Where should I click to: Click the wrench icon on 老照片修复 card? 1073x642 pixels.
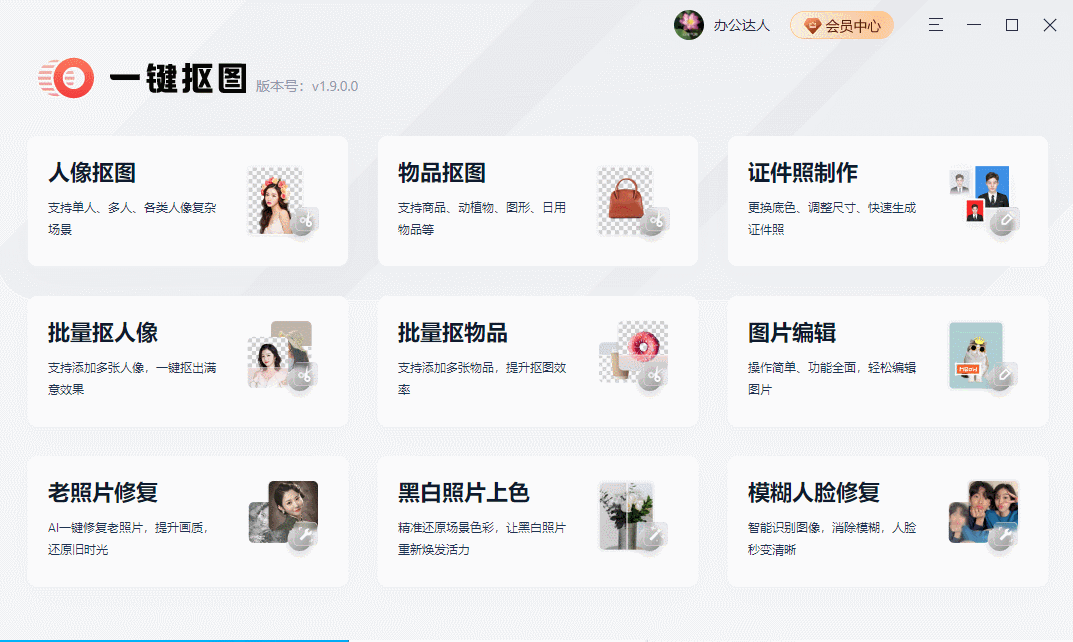point(303,535)
